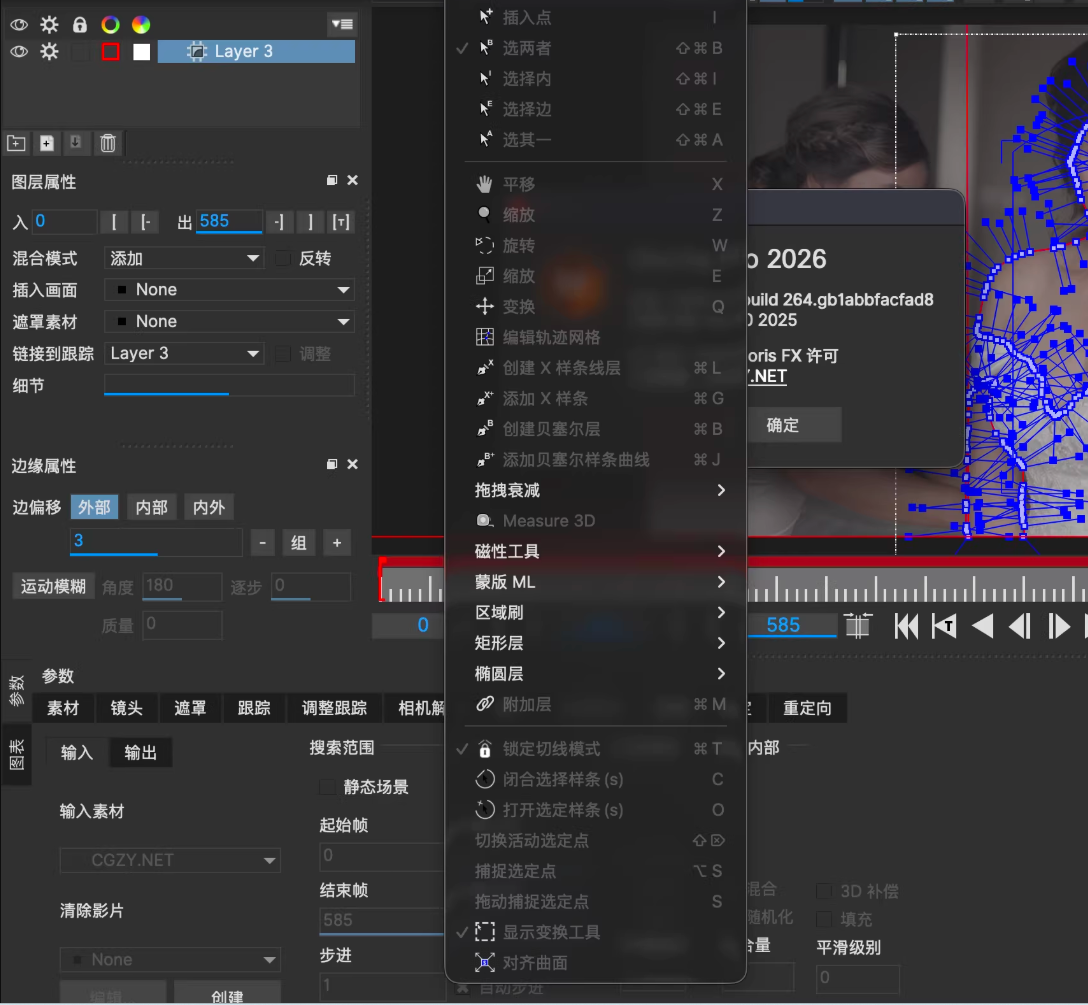
Task: Check the 静态场景 checkbox
Action: tap(327, 787)
